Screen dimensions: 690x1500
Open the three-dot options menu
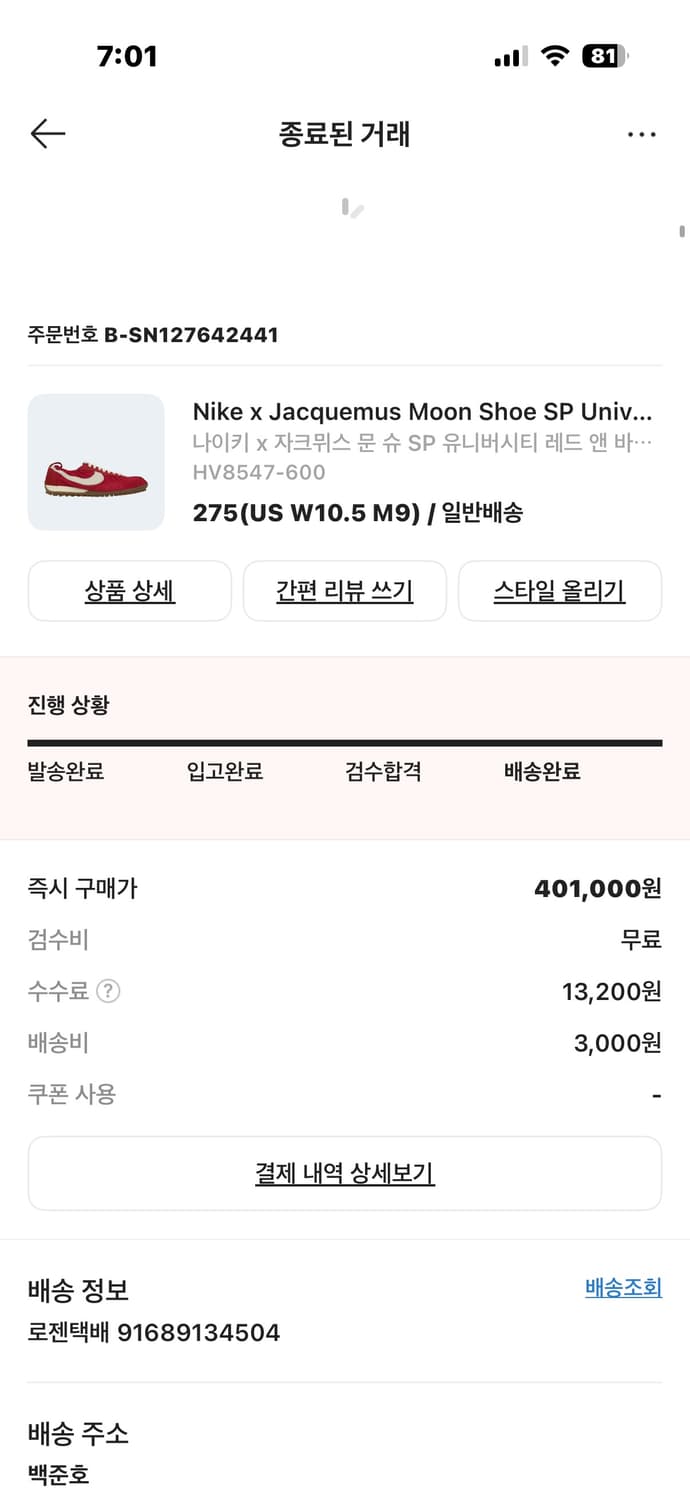coord(641,133)
